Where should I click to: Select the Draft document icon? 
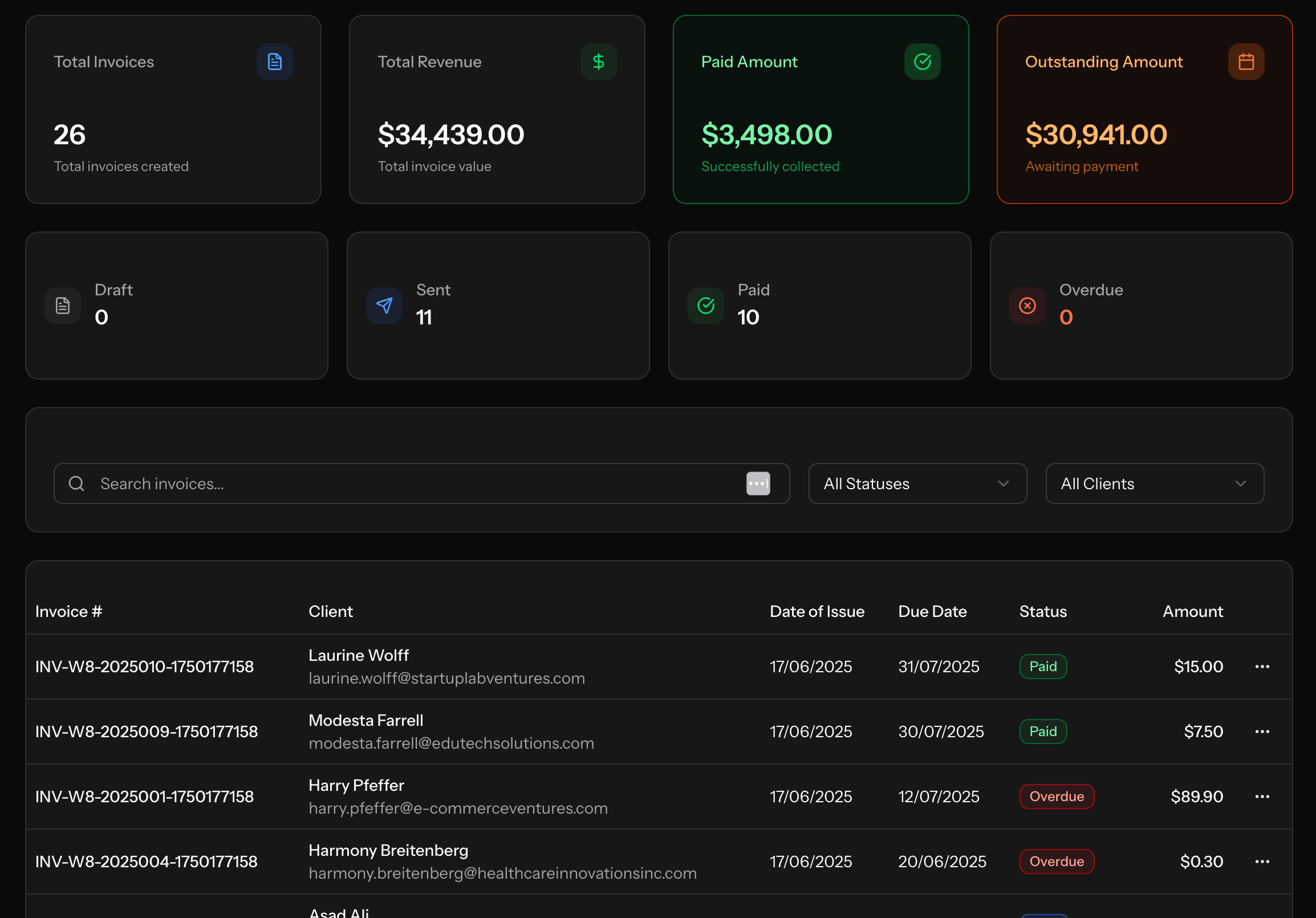click(63, 306)
